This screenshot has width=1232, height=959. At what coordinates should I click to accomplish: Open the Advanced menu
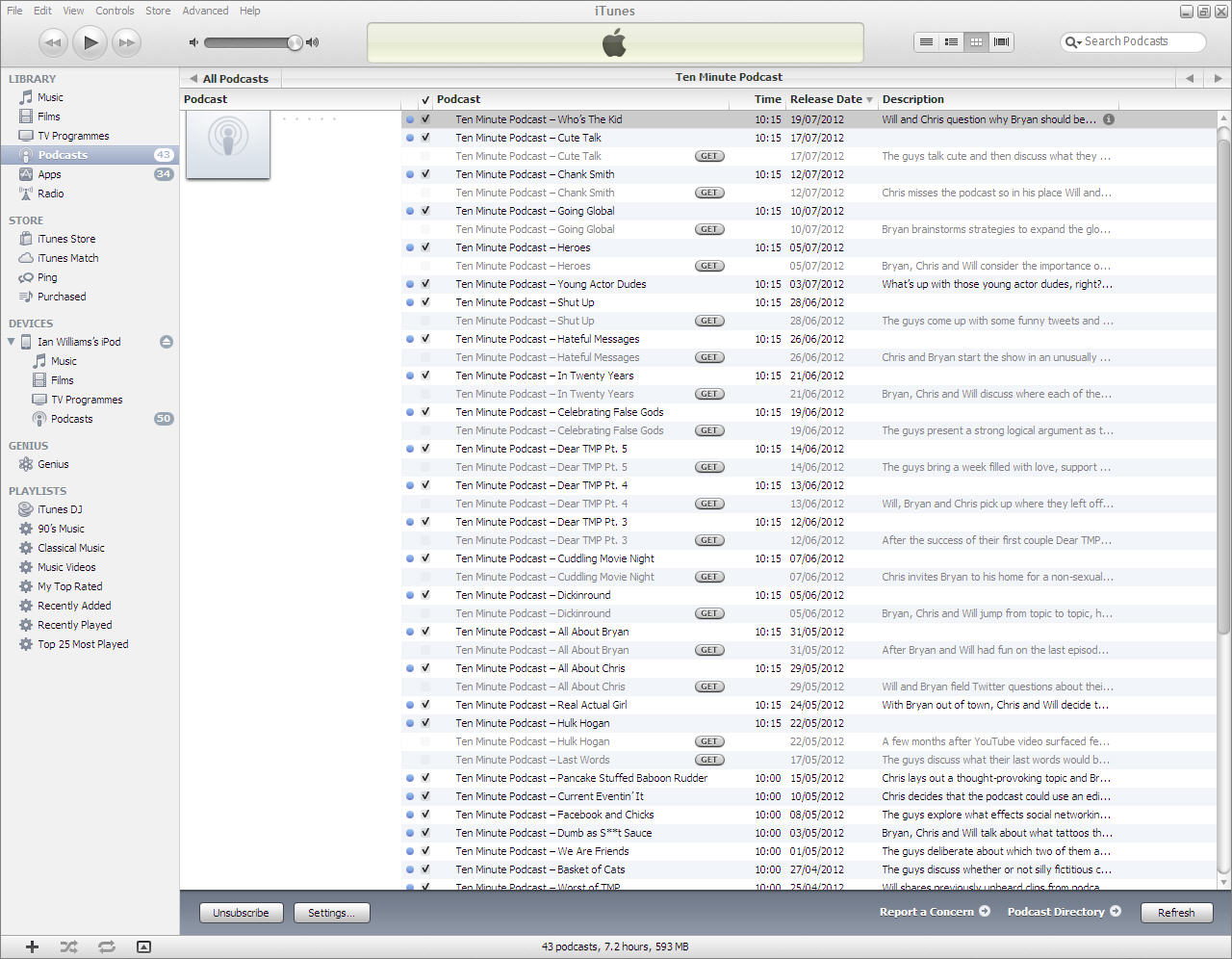coord(205,11)
